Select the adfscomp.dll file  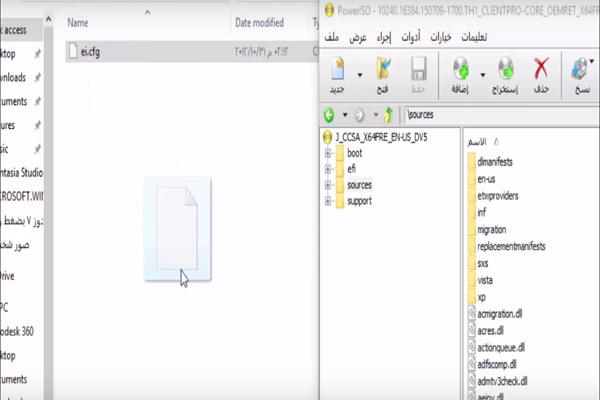497,364
